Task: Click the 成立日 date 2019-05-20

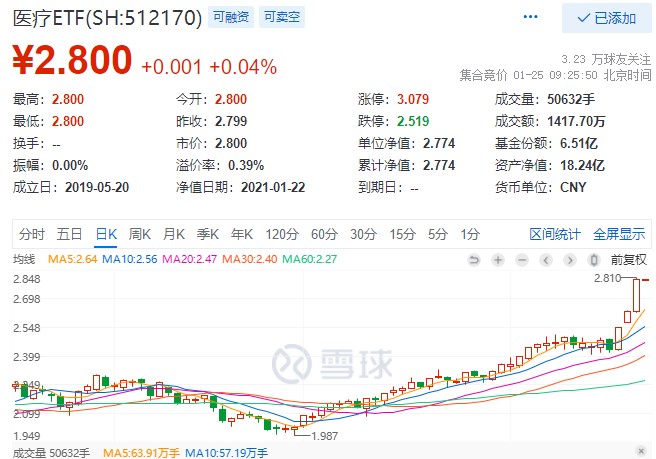Action: pyautogui.click(x=97, y=187)
